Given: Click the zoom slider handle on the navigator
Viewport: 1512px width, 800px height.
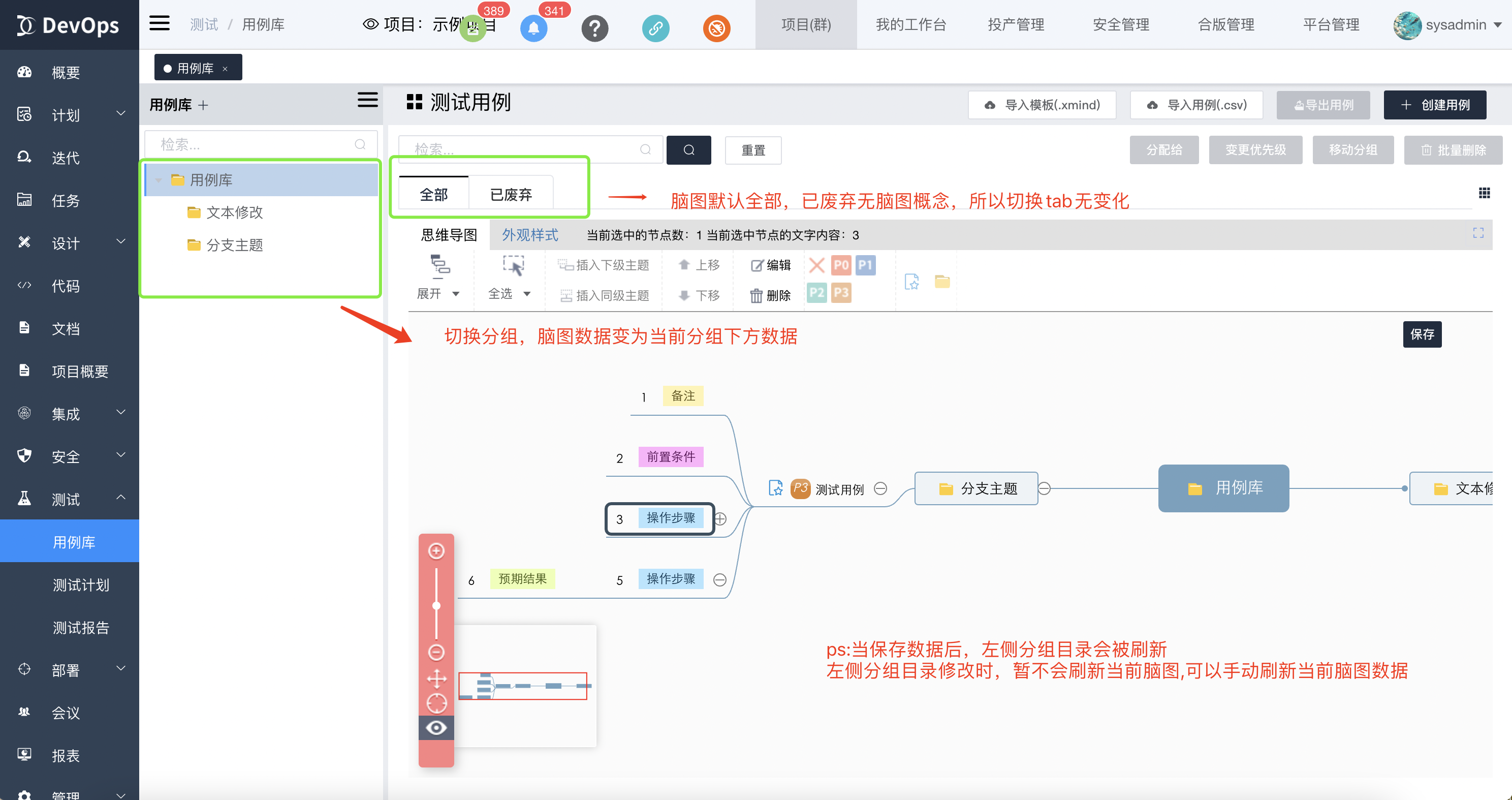Looking at the screenshot, I should [436, 605].
